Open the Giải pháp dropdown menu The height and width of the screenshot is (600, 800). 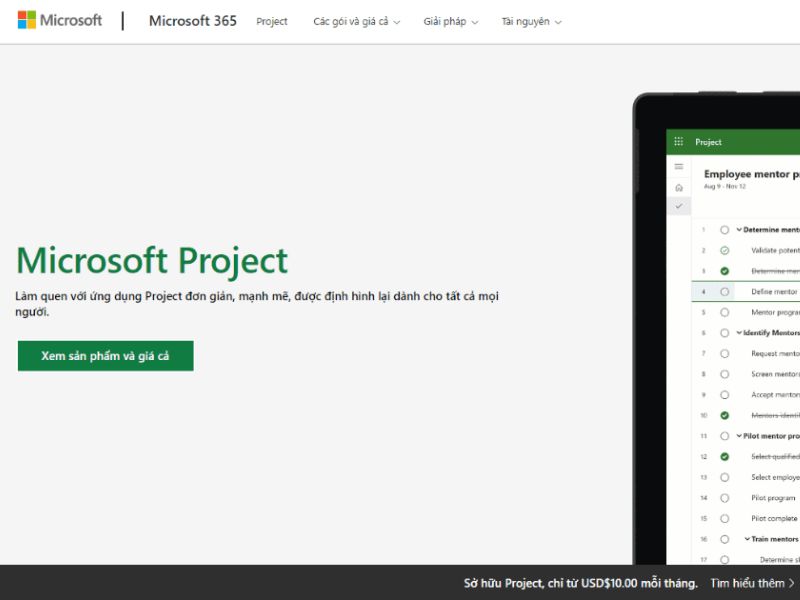(451, 21)
